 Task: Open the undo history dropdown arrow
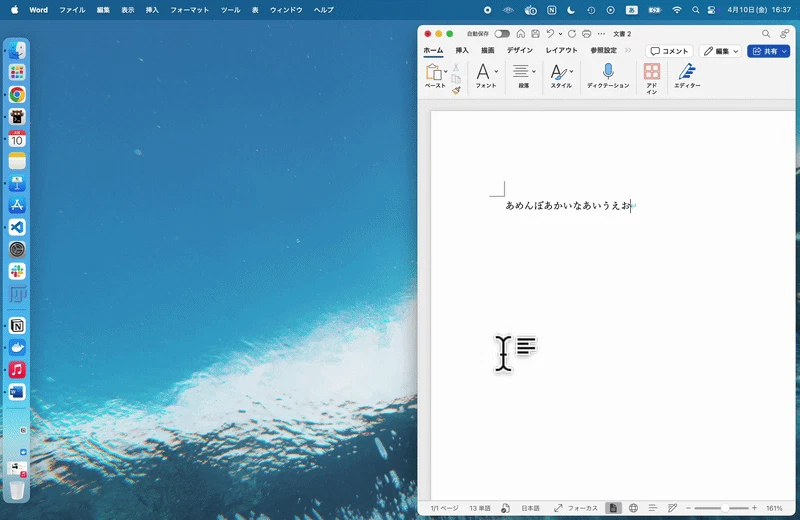click(560, 34)
